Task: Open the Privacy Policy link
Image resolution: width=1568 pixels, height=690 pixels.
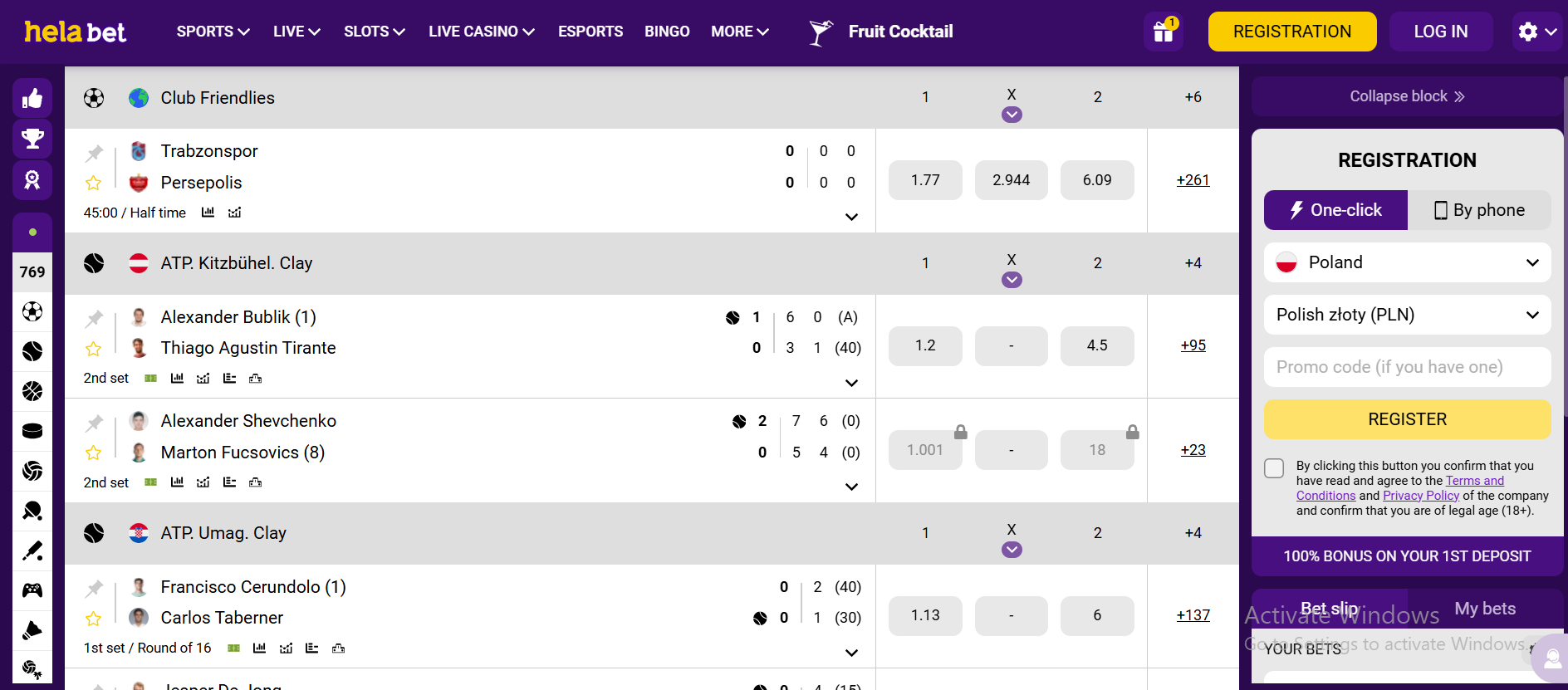Action: (1421, 496)
